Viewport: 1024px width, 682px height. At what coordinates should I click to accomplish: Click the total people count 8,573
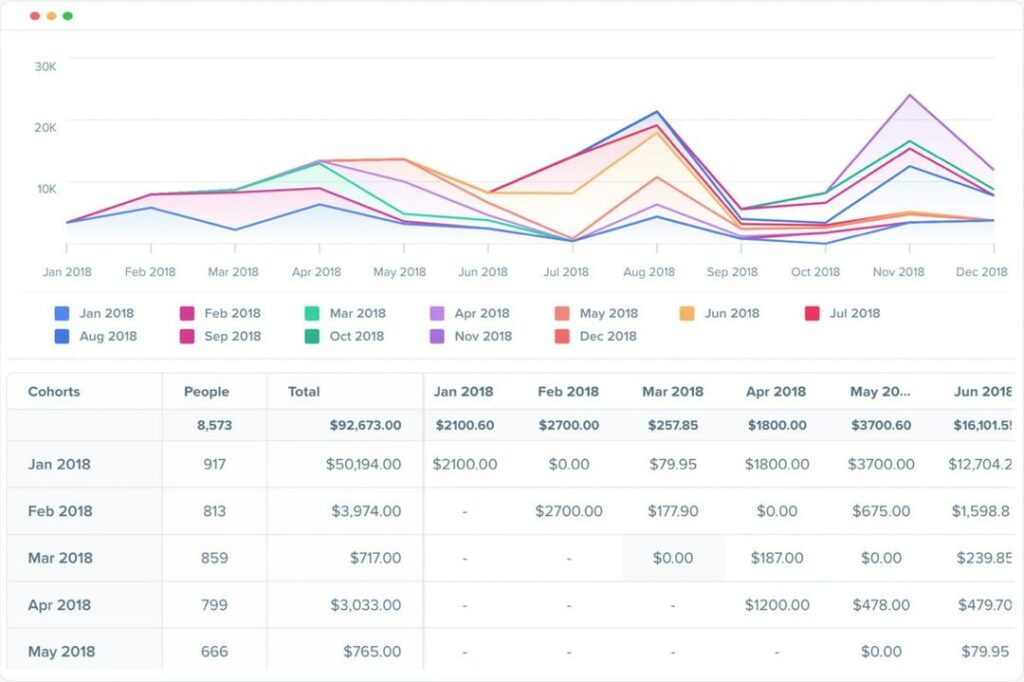(x=214, y=425)
